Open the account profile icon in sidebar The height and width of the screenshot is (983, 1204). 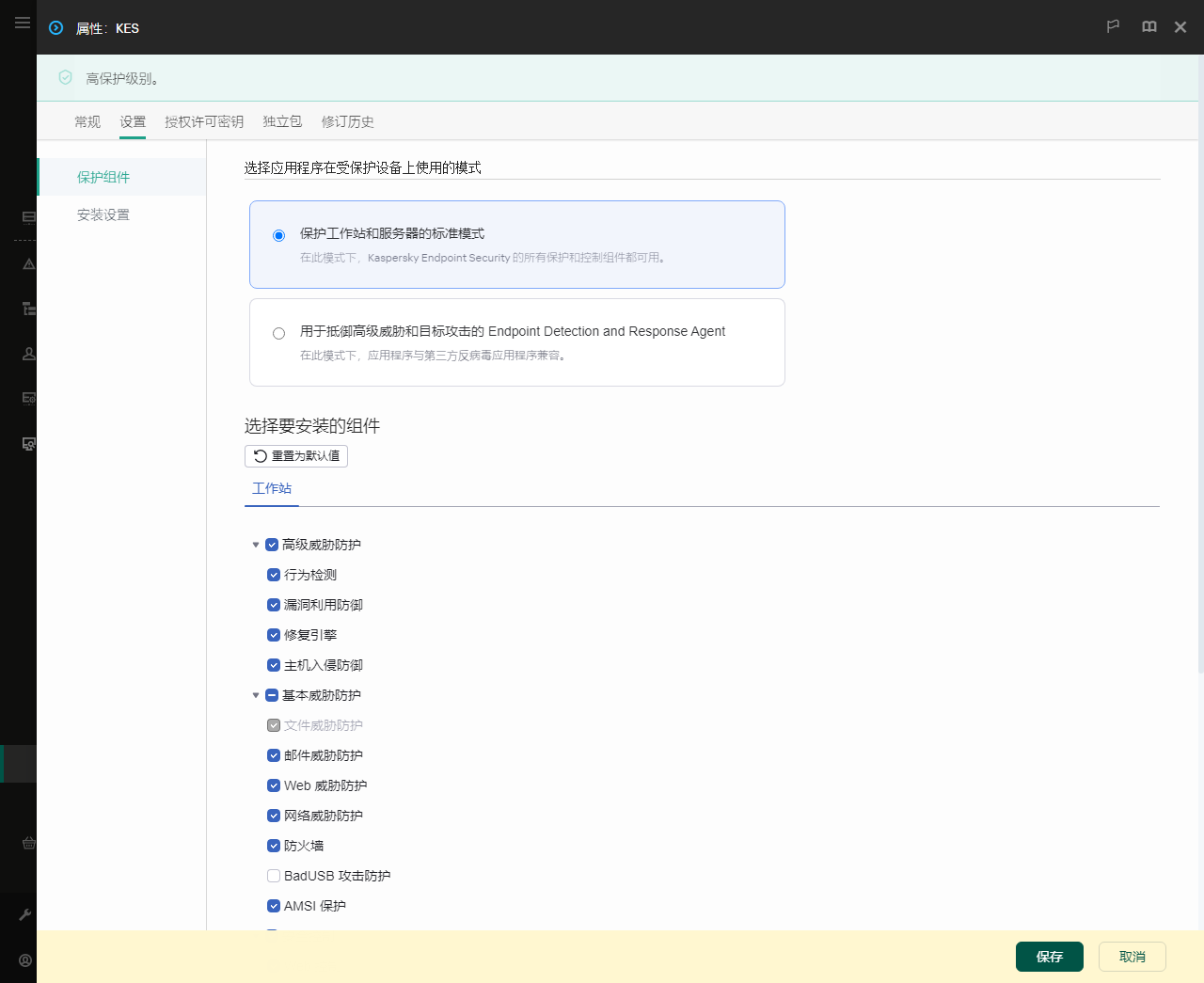(x=25, y=960)
